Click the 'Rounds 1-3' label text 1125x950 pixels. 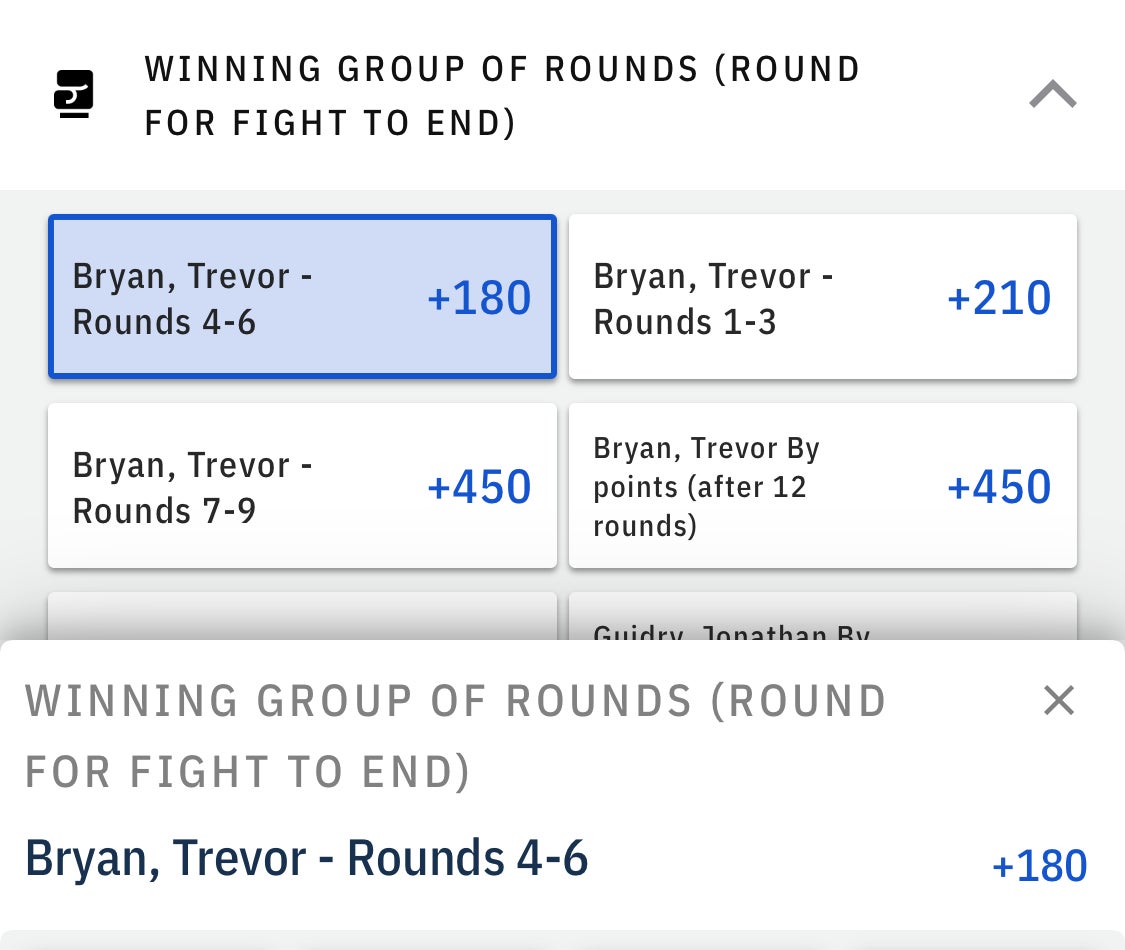(685, 322)
